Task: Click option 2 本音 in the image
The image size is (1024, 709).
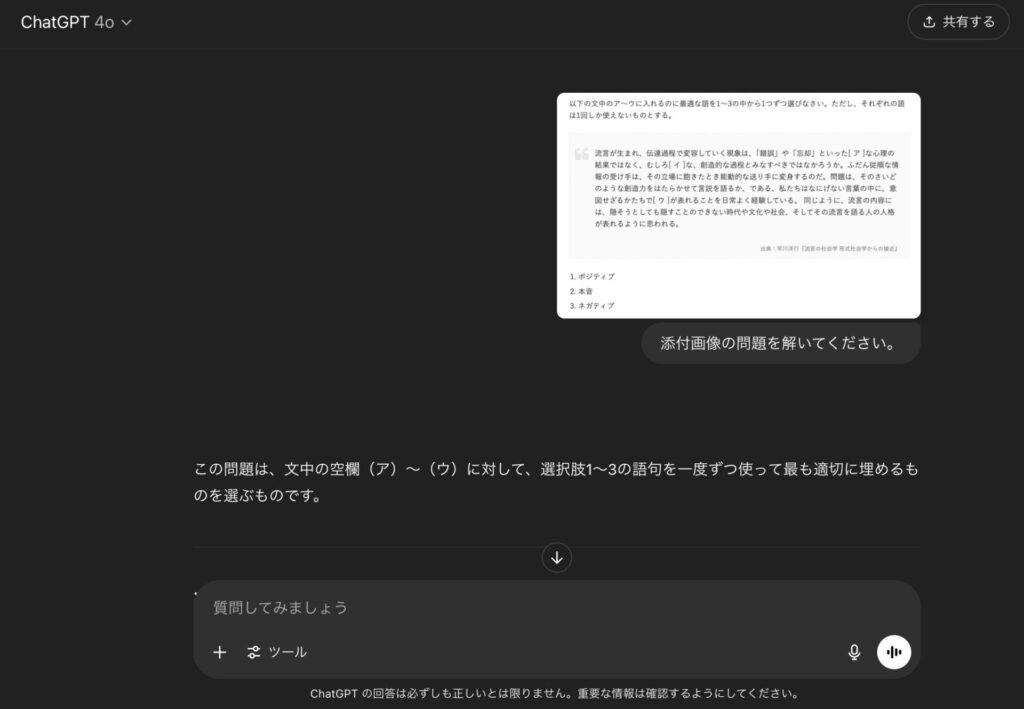Action: pos(585,291)
